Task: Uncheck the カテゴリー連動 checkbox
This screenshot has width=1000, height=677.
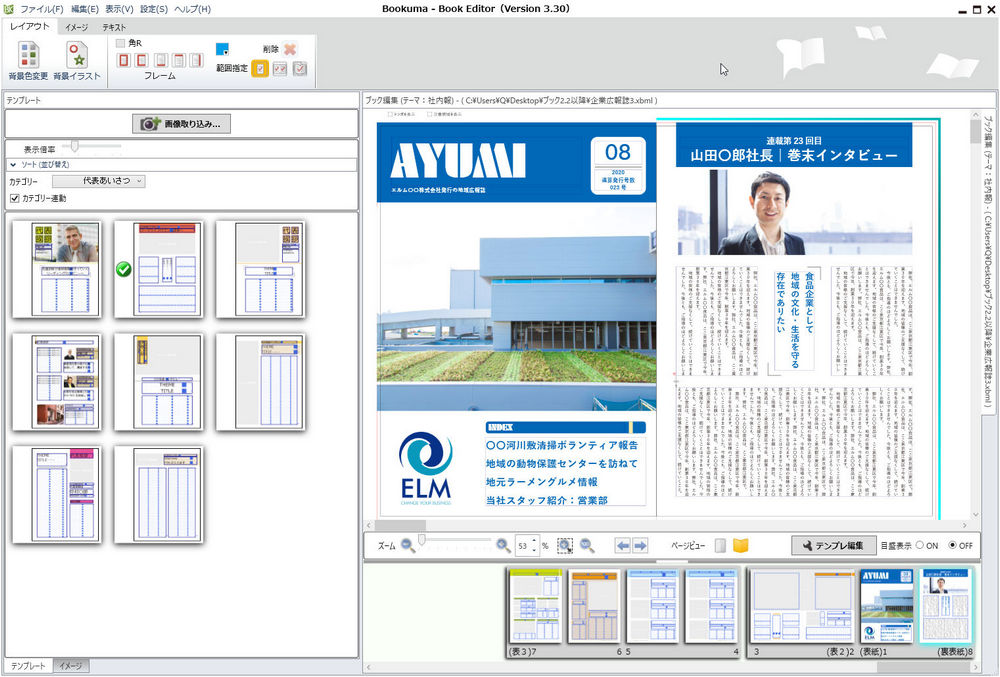Action: pos(15,198)
